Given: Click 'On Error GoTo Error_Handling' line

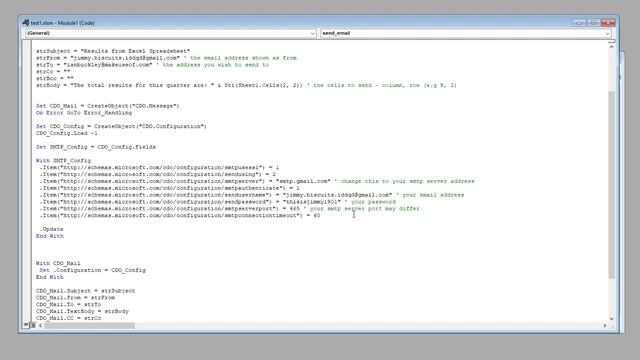Looking at the screenshot, I should (x=84, y=113).
